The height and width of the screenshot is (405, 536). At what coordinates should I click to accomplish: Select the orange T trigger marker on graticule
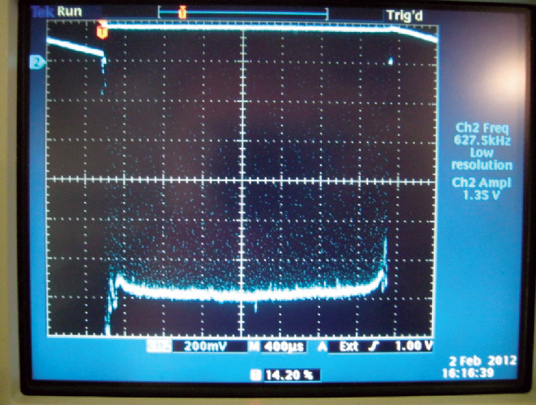(102, 31)
